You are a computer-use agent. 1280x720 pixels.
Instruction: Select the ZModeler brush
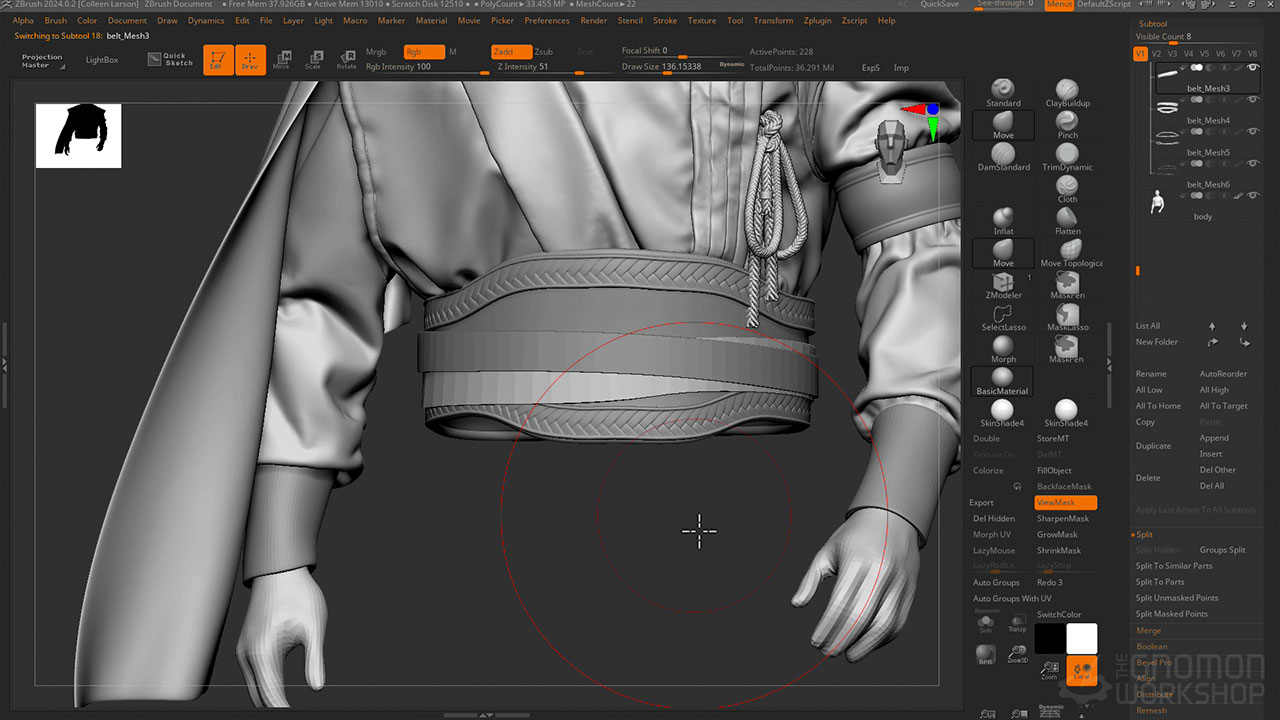(1003, 283)
